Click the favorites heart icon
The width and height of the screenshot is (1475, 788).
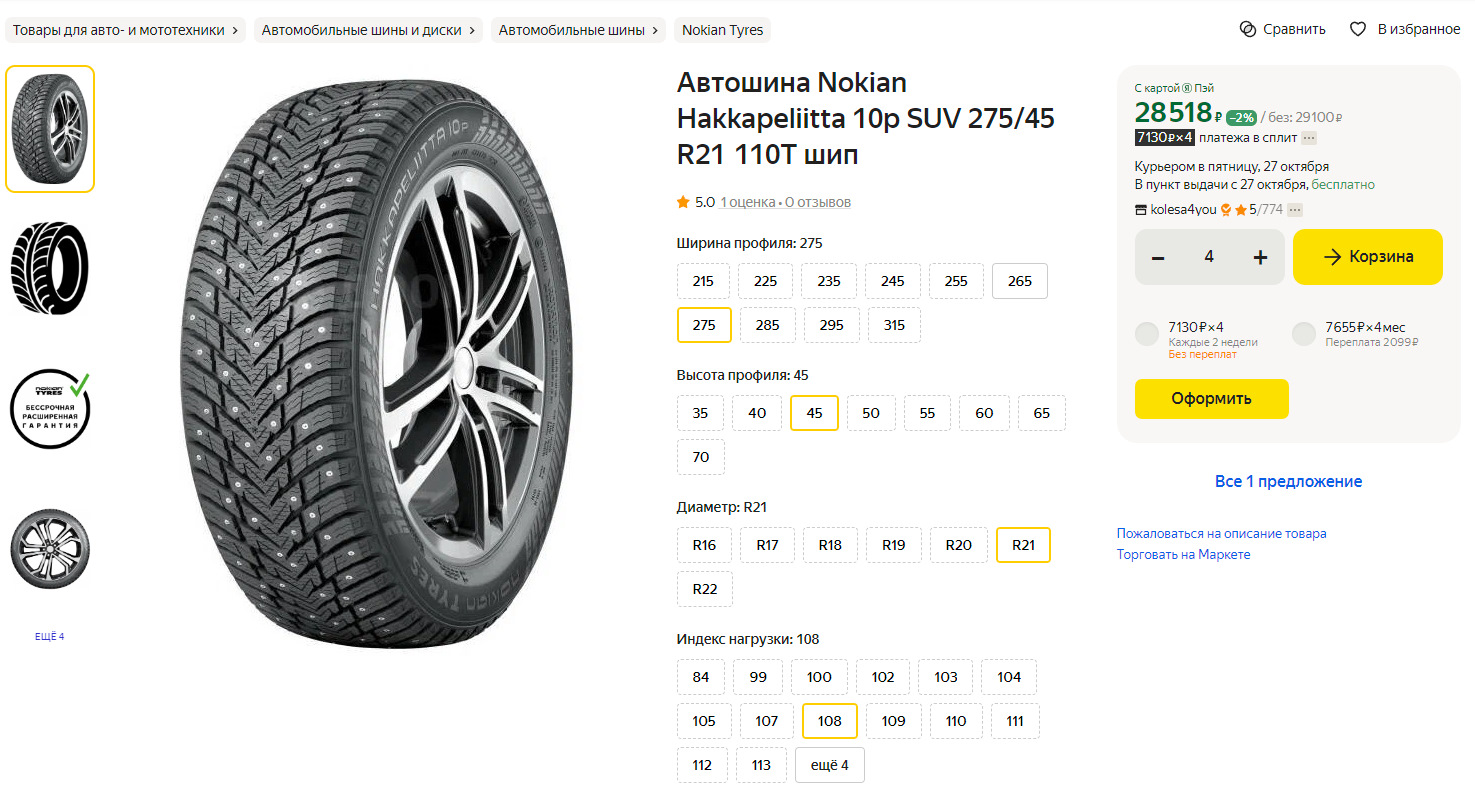pos(1358,29)
